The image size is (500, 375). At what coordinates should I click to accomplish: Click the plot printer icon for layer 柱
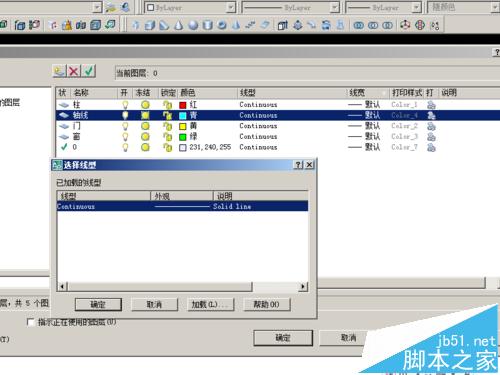coord(431,105)
